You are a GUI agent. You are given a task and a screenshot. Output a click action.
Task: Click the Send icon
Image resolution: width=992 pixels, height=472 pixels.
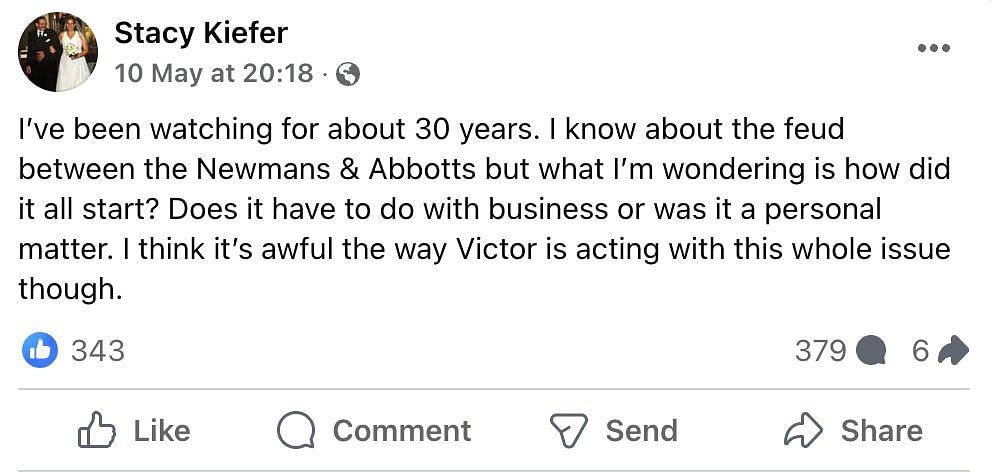point(569,431)
